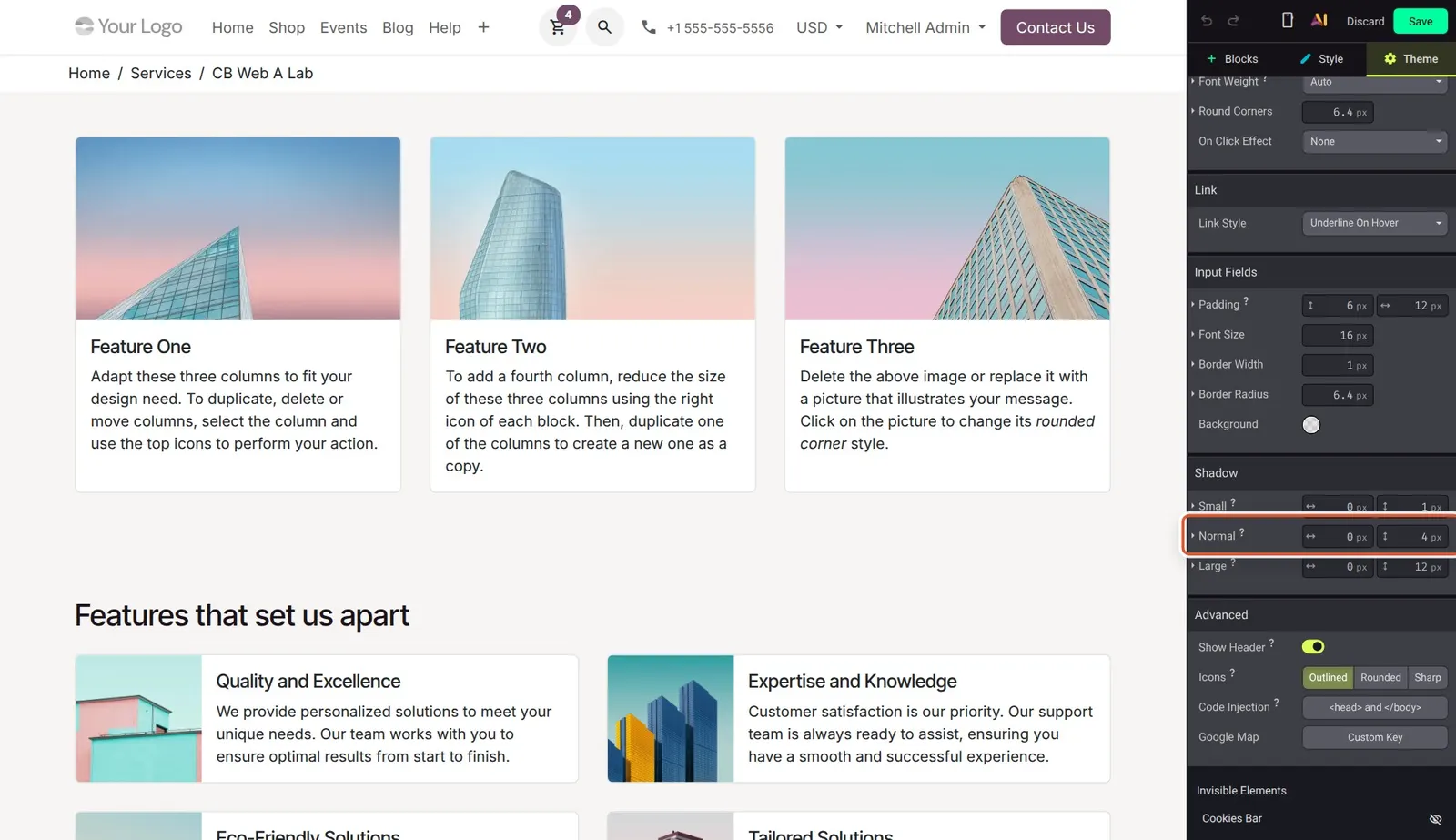
Task: Click the Border Radius value field
Action: click(x=1338, y=395)
